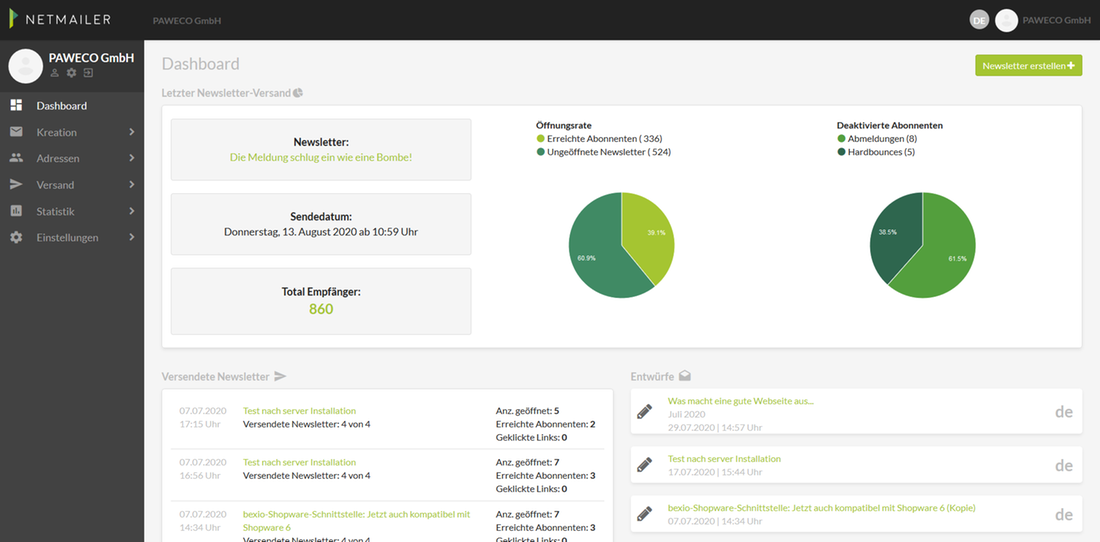This screenshot has height=542, width=1100.
Task: Click 'Anz. geöffnet: 5' in the first sent row
Action: tap(528, 411)
